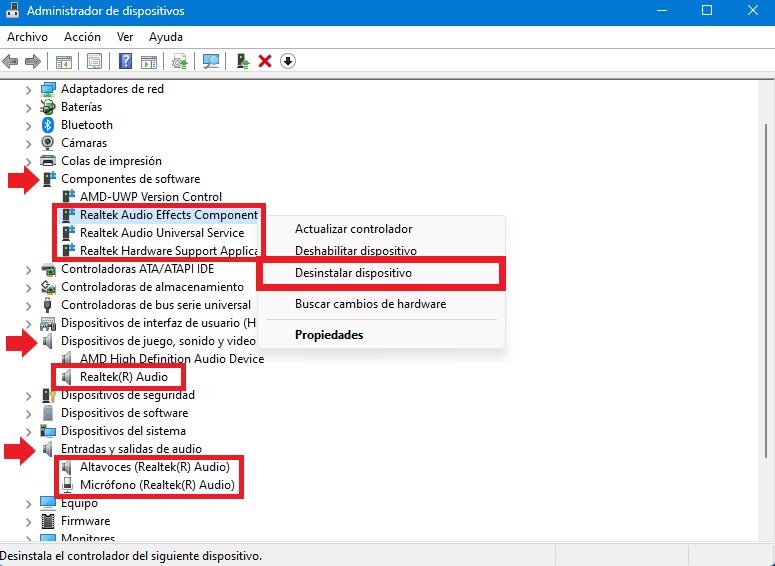Choose Actualizar controlador from context menu
Screen dimensions: 775x566
pos(381,229)
